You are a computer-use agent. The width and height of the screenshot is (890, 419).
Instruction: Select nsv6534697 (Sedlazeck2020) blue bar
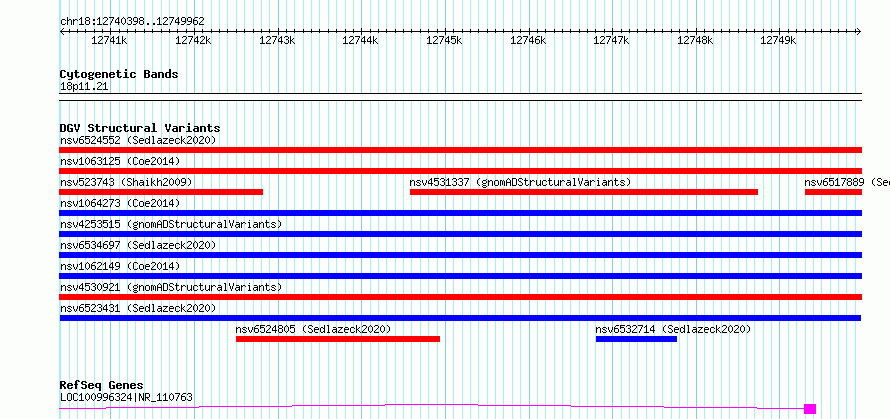460,255
